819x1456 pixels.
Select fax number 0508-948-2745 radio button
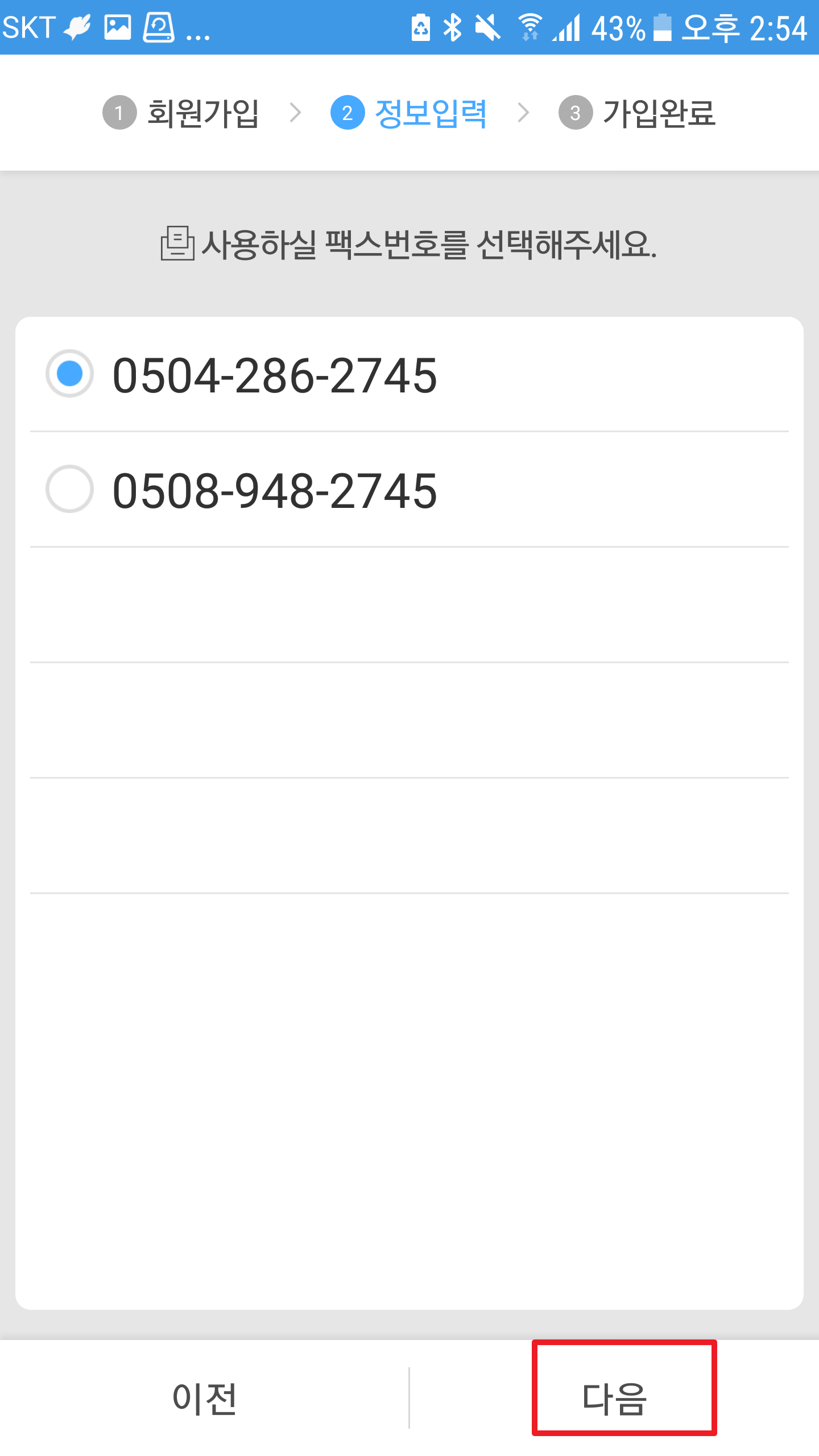click(69, 489)
